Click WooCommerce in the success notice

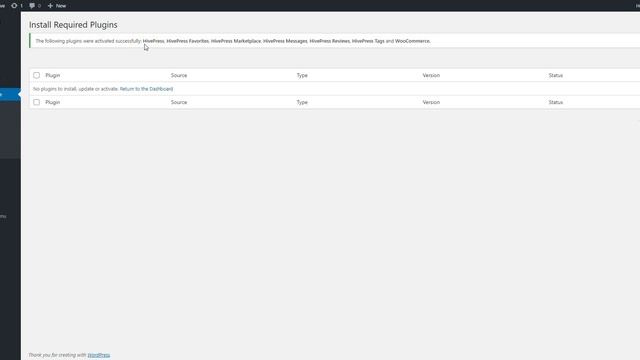tap(412, 41)
